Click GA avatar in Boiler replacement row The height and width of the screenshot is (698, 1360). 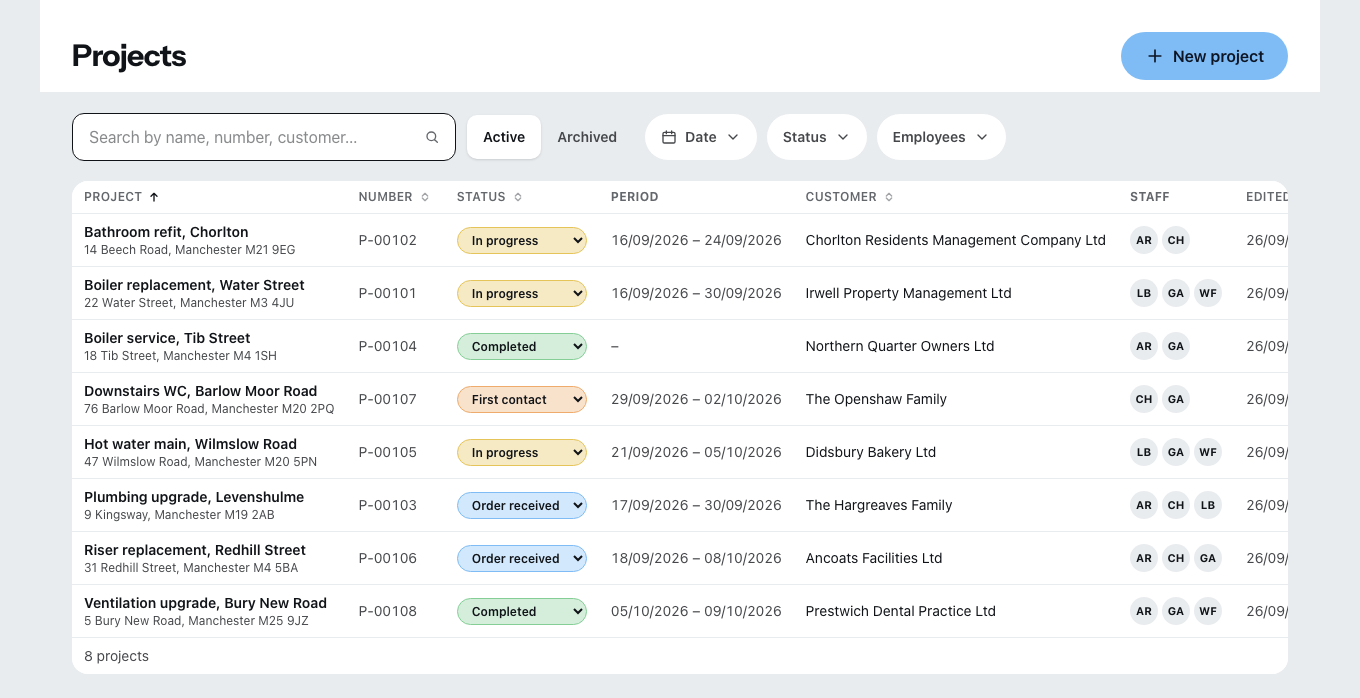pyautogui.click(x=1176, y=293)
